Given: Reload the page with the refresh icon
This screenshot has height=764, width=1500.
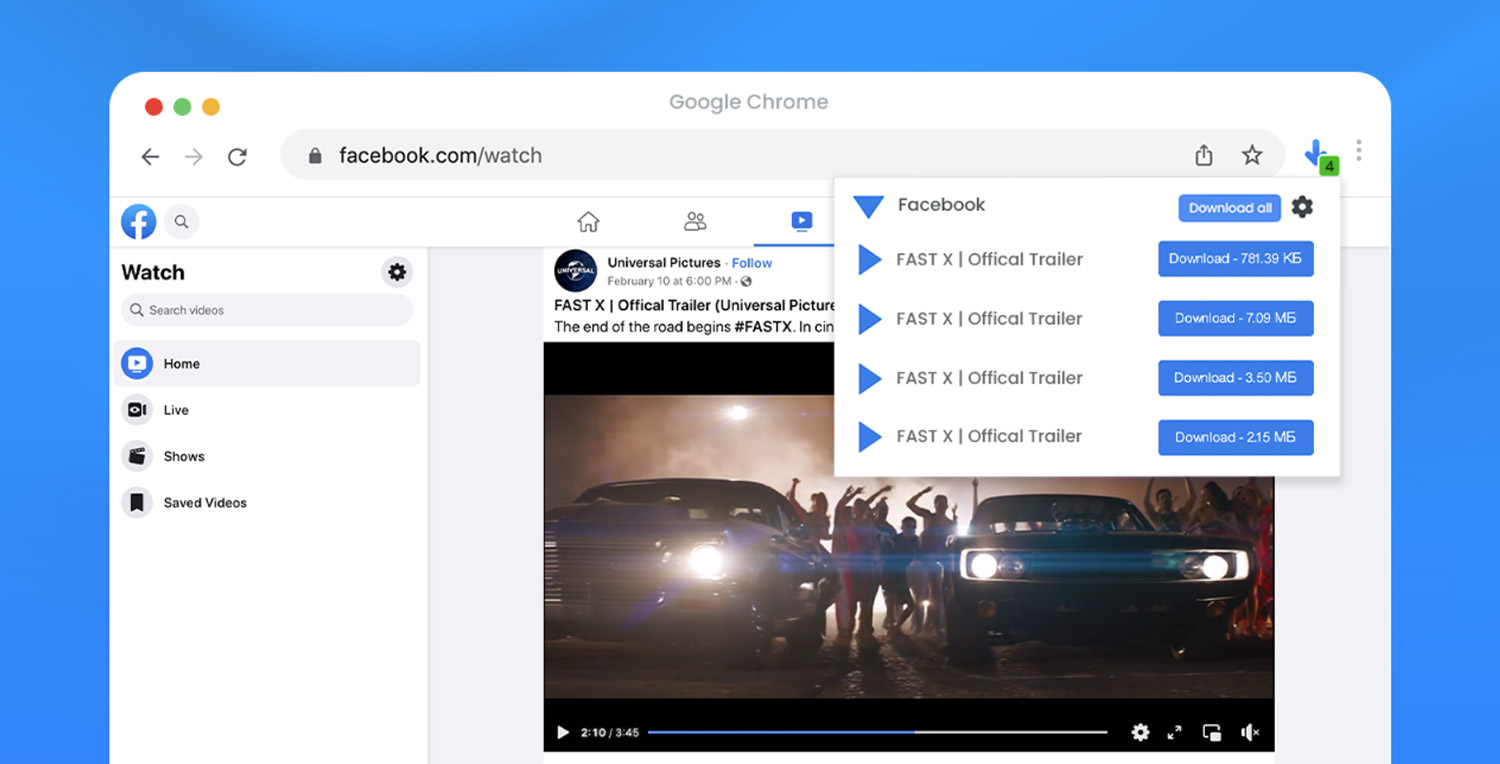Looking at the screenshot, I should (237, 156).
